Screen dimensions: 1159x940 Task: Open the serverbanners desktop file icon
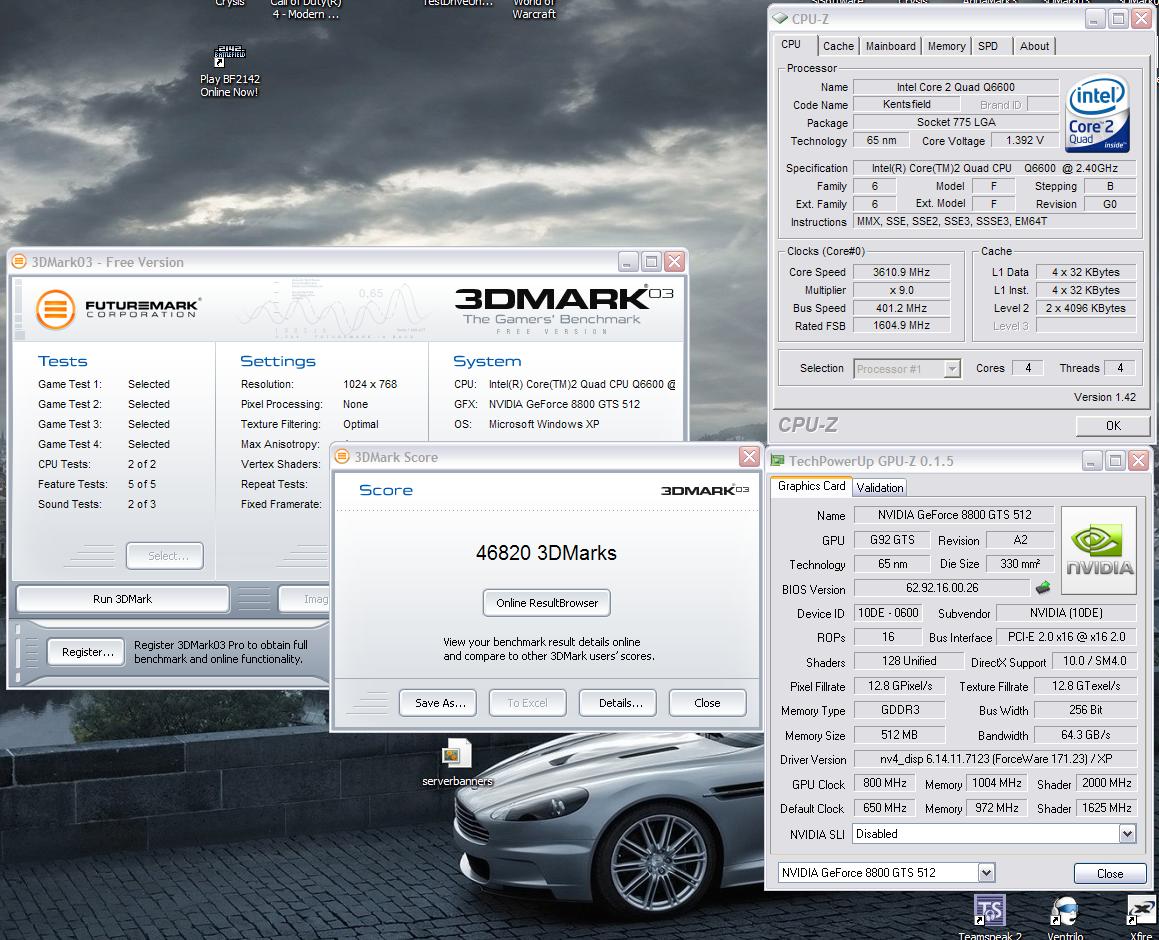[x=457, y=762]
